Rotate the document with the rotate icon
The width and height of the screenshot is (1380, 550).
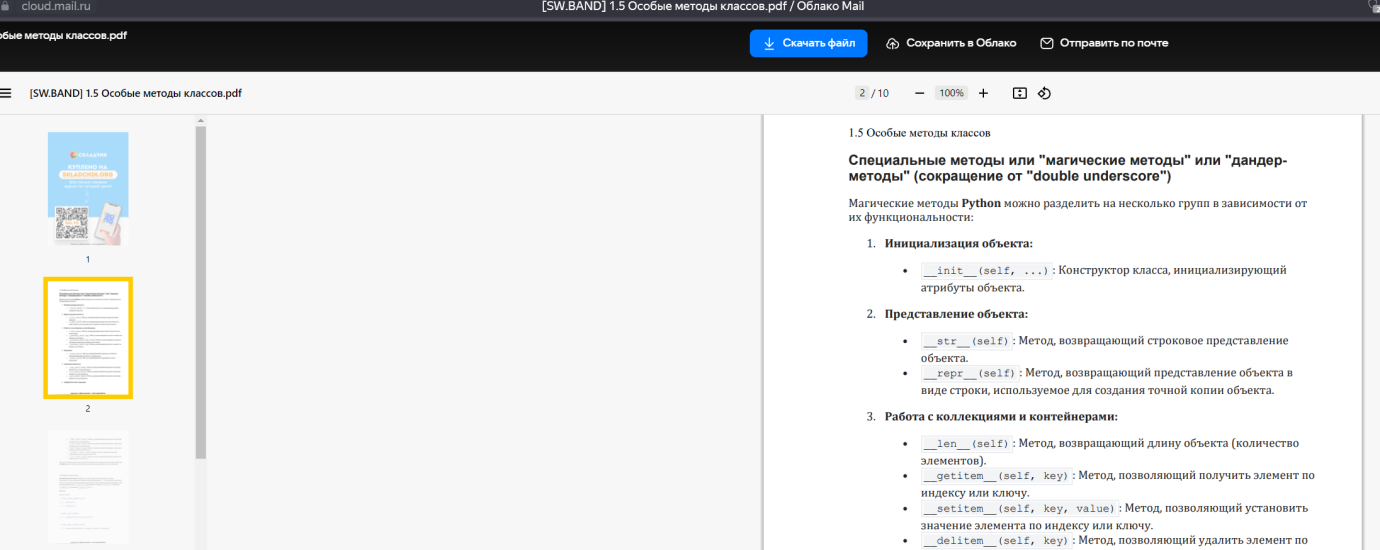[x=1044, y=93]
